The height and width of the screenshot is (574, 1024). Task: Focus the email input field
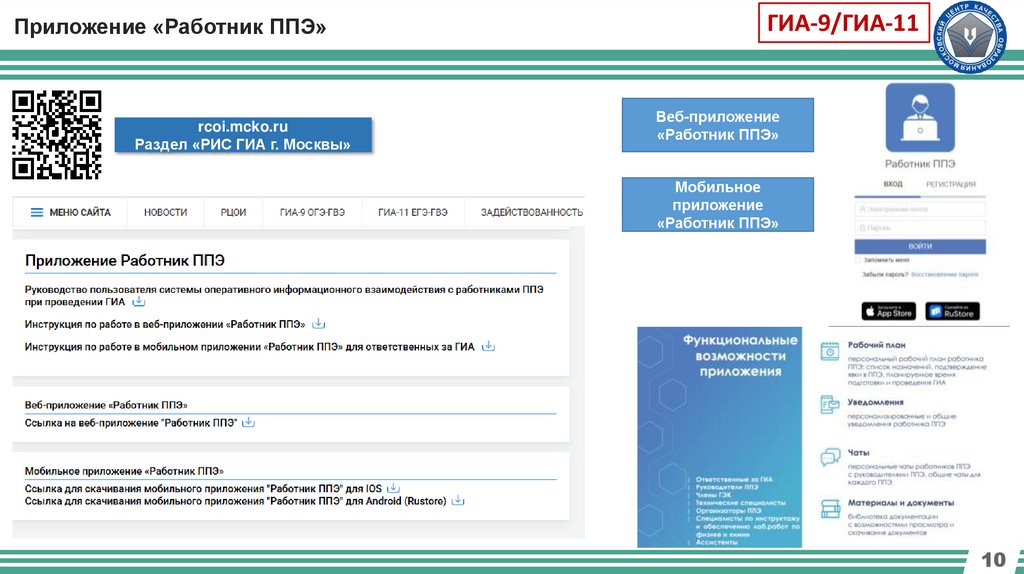[x=920, y=210]
